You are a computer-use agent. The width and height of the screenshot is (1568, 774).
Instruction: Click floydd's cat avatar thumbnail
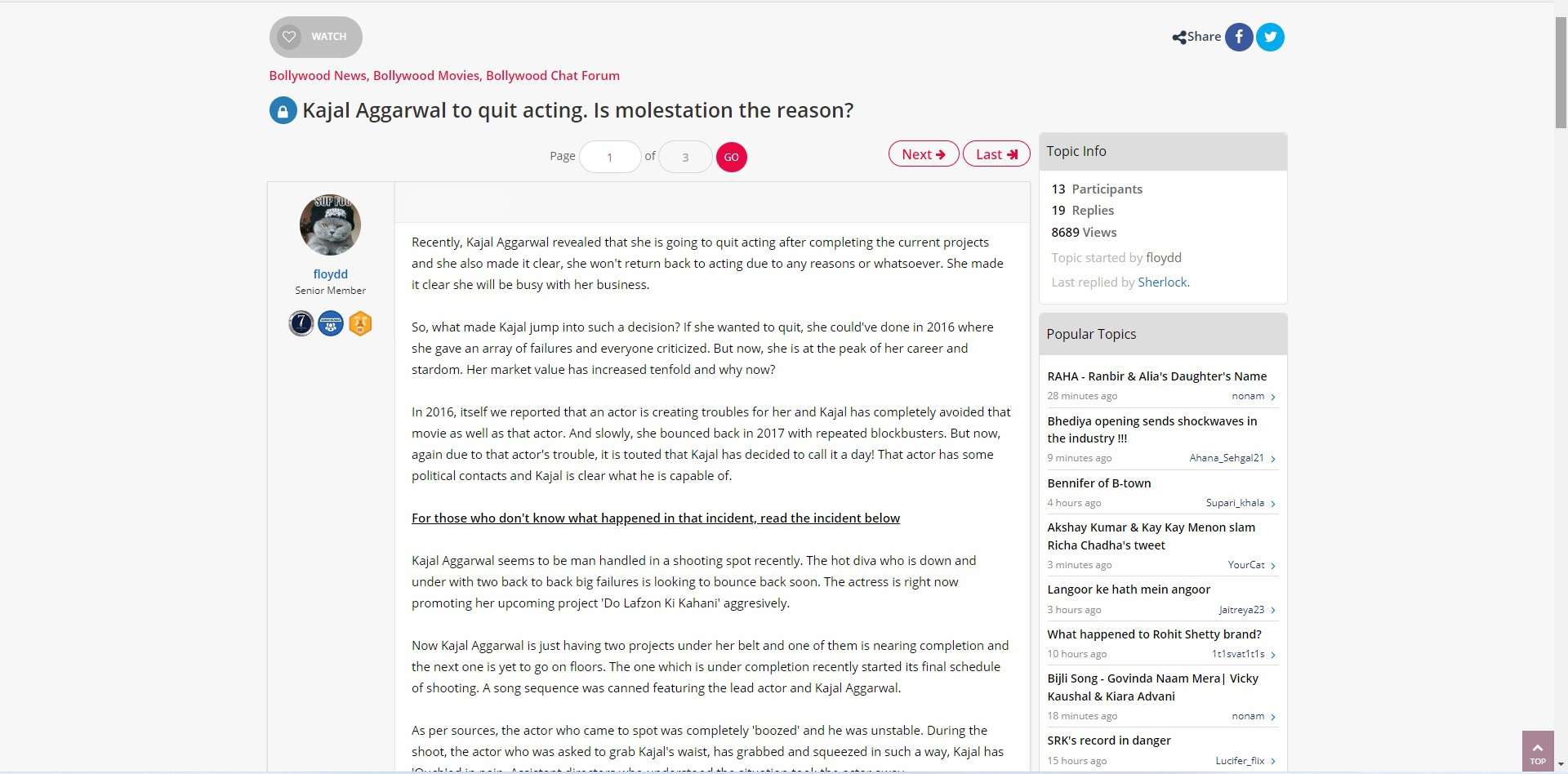[x=330, y=225]
